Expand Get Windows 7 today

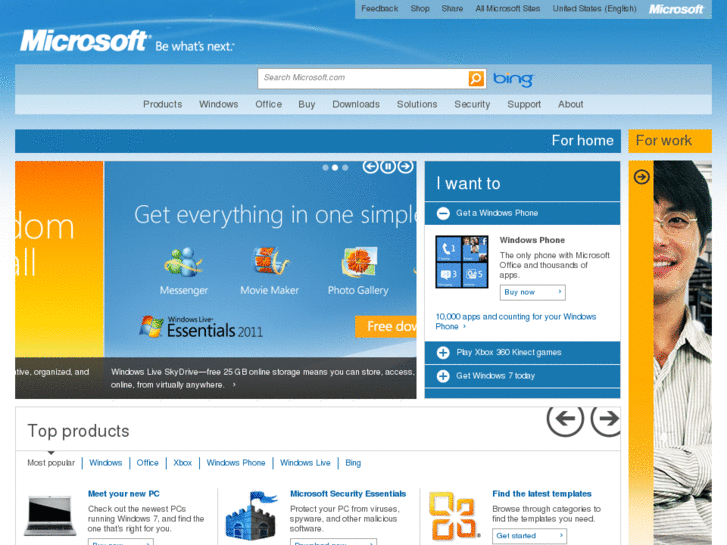coord(443,376)
